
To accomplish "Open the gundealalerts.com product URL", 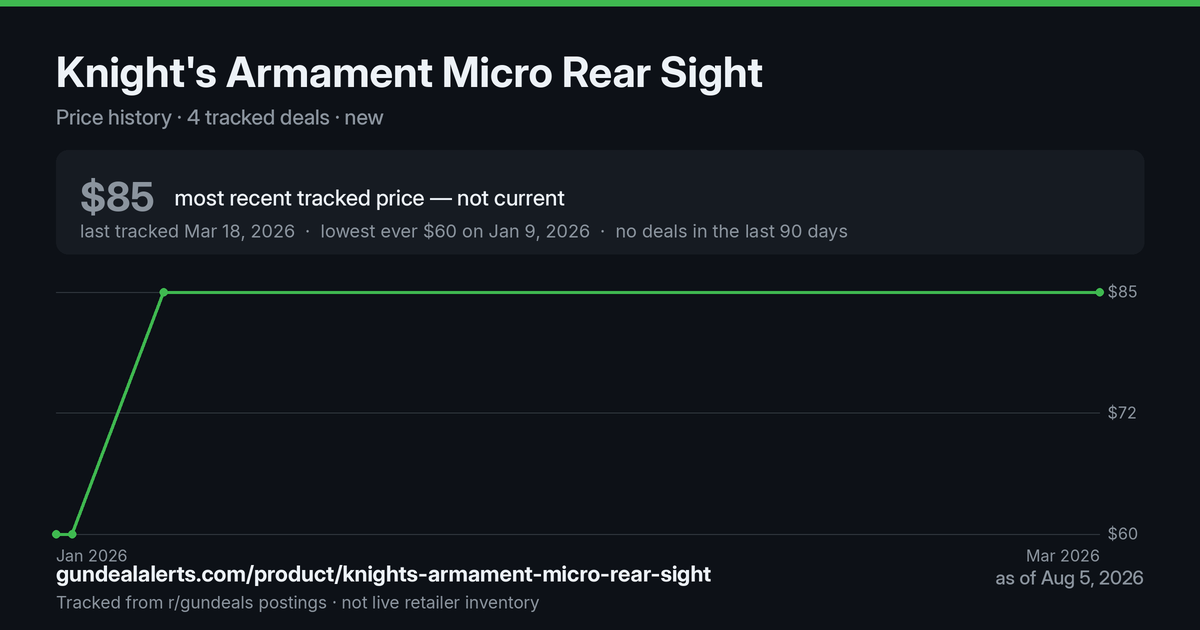I will pos(384,574).
